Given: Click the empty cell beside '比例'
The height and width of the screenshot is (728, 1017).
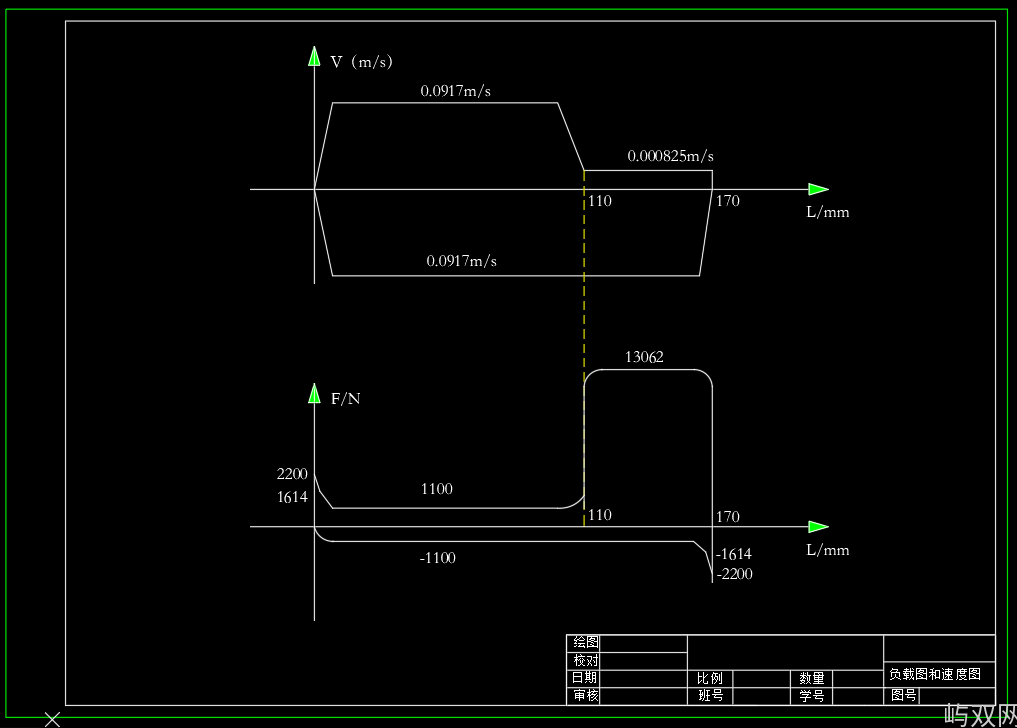Looking at the screenshot, I should coord(761,679).
